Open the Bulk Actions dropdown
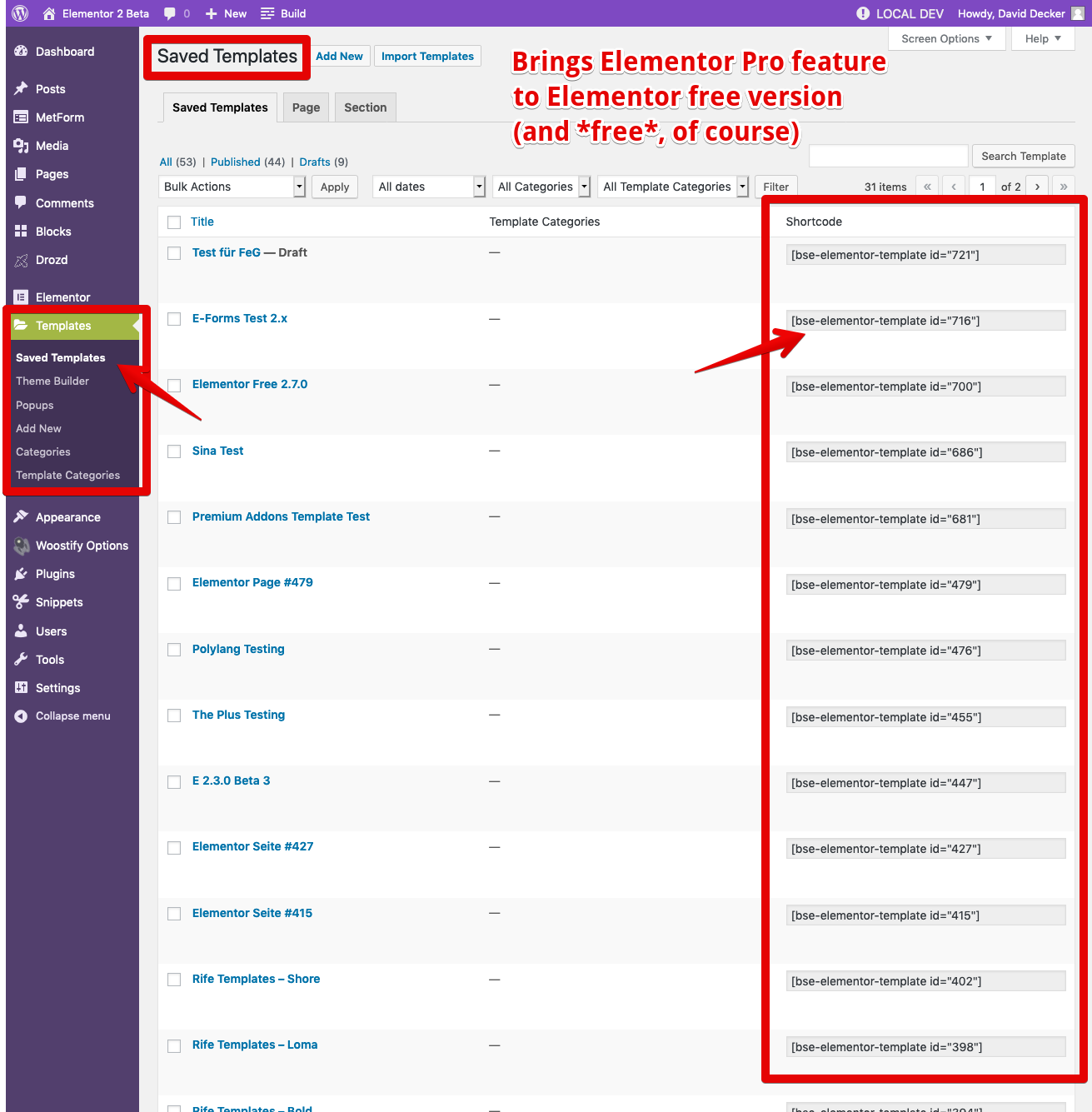Image resolution: width=1092 pixels, height=1112 pixels. [x=232, y=187]
